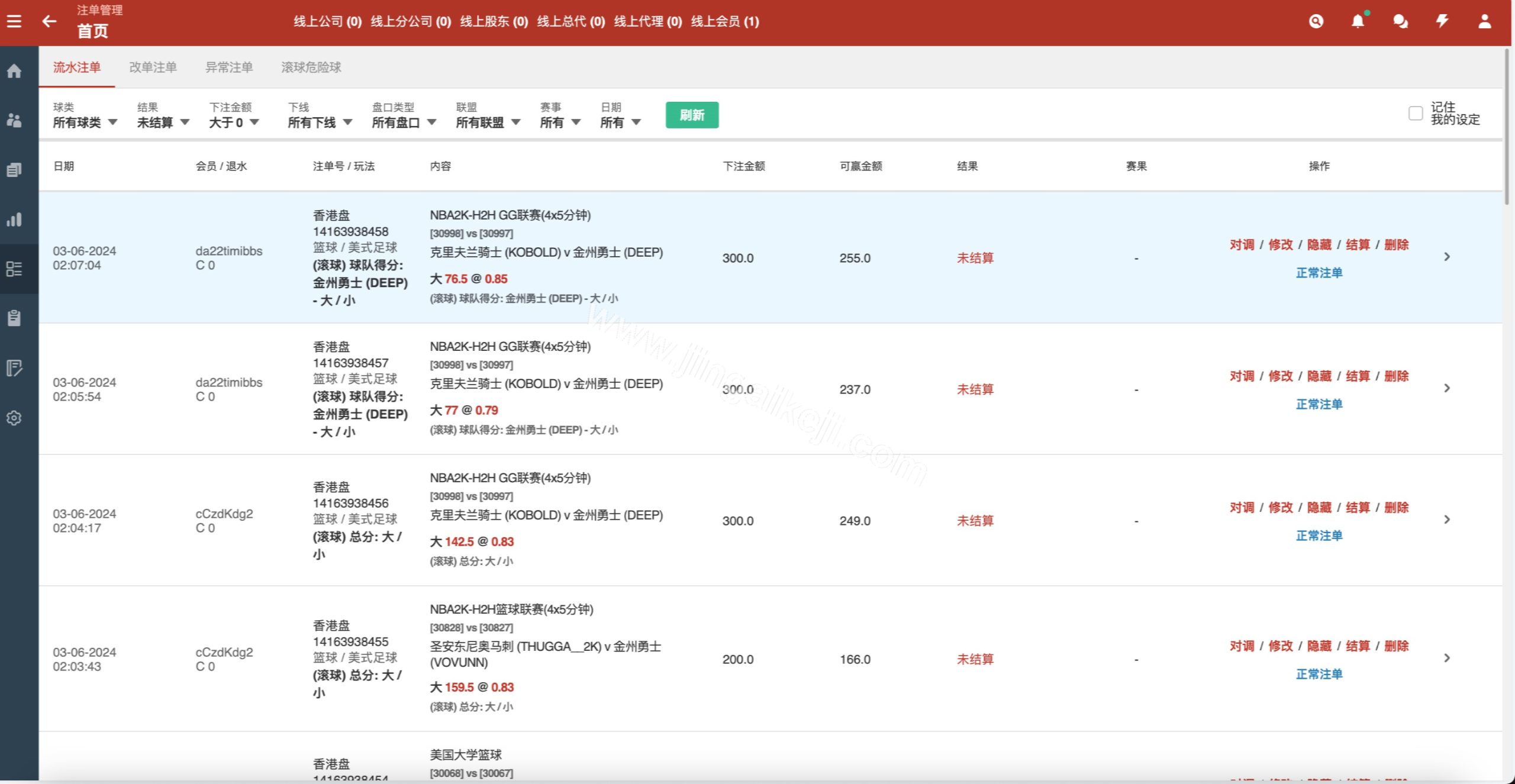Expand details chevron of the first bet row
Image resolution: width=1515 pixels, height=784 pixels.
coord(1448,257)
